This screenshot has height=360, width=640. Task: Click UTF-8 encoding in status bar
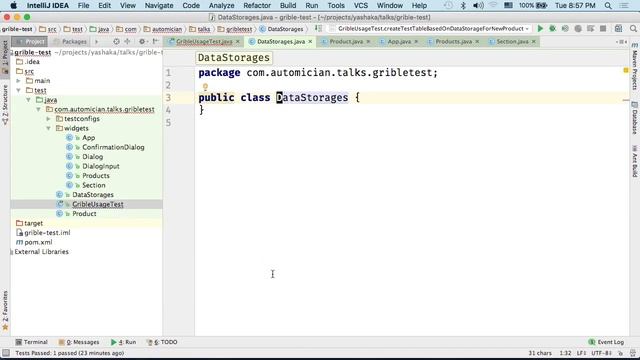pyautogui.click(x=601, y=353)
